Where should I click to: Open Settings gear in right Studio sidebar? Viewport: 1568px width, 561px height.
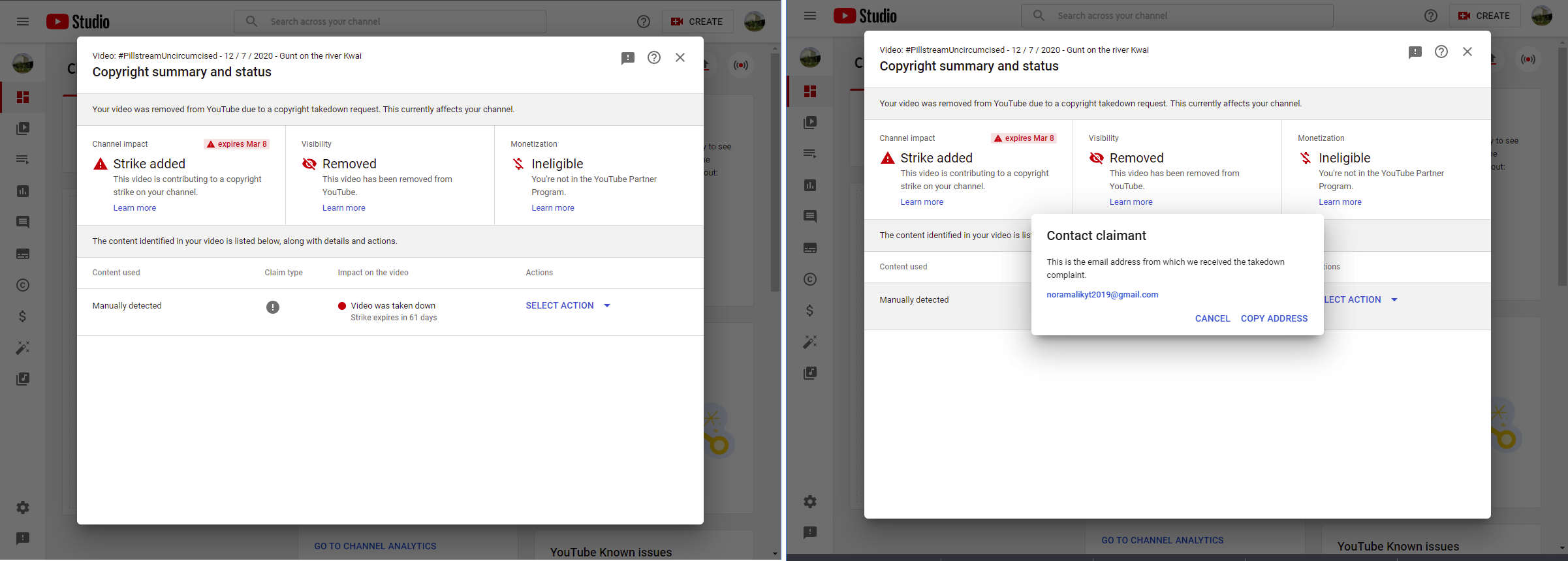tap(810, 502)
